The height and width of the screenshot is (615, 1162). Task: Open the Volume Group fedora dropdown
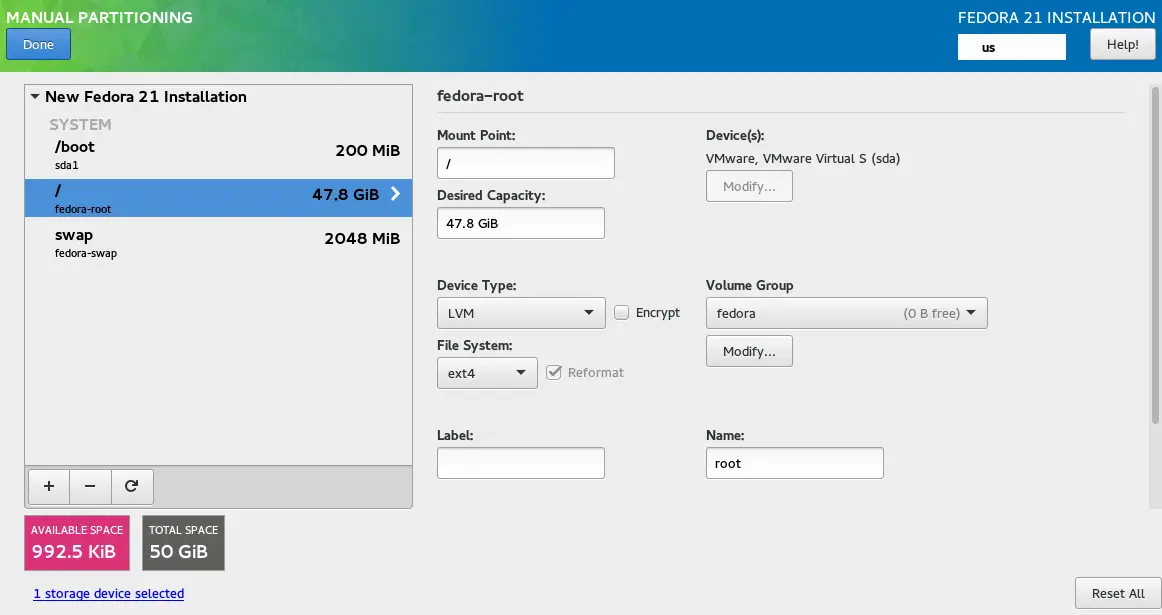846,313
